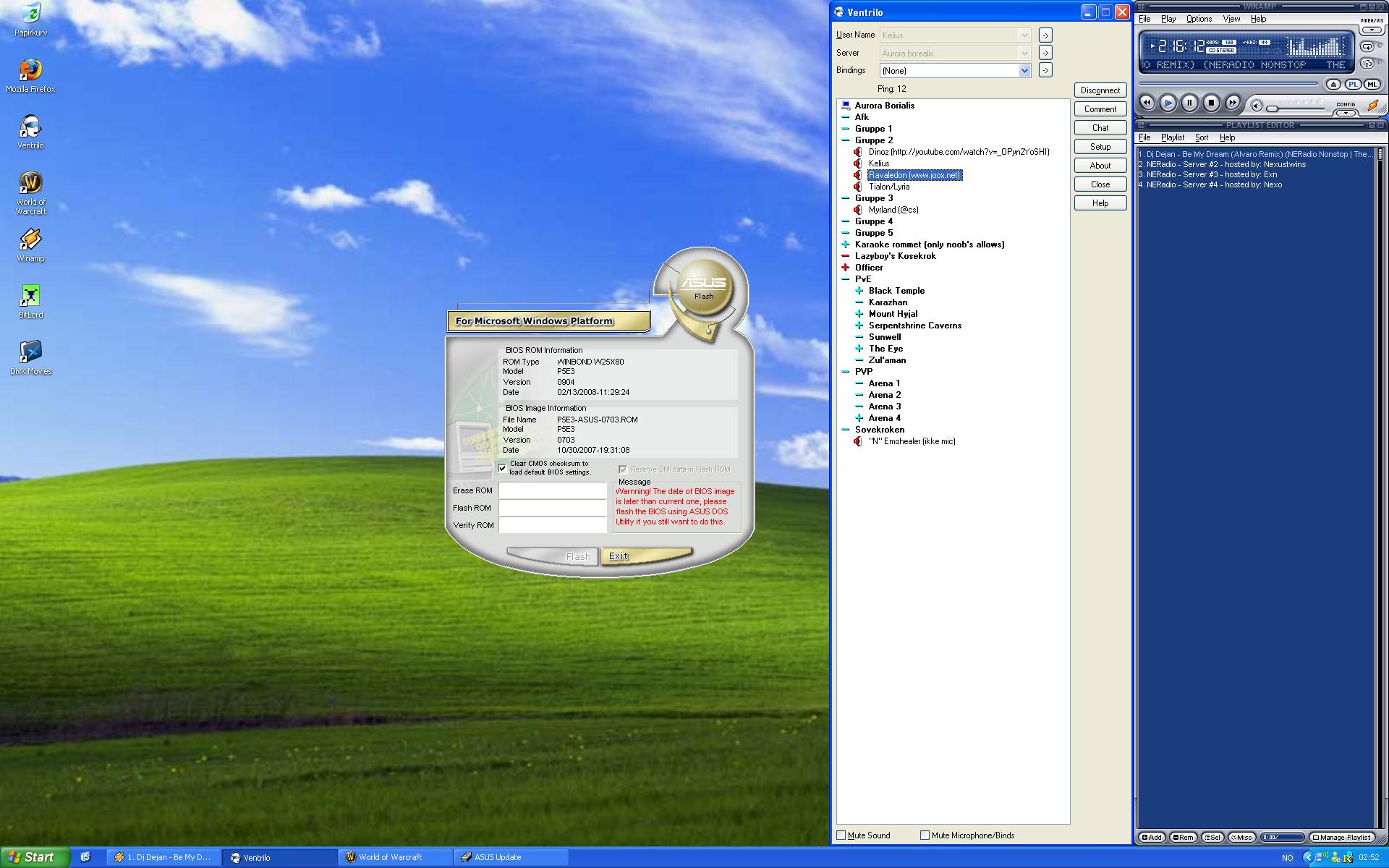
Task: Toggle the Winamp PL playlist editor button
Action: pos(1353,85)
